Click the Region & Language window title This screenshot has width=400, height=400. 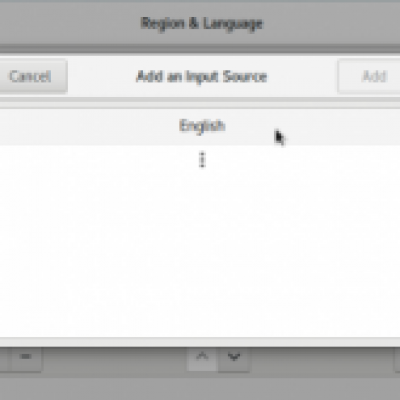202,23
